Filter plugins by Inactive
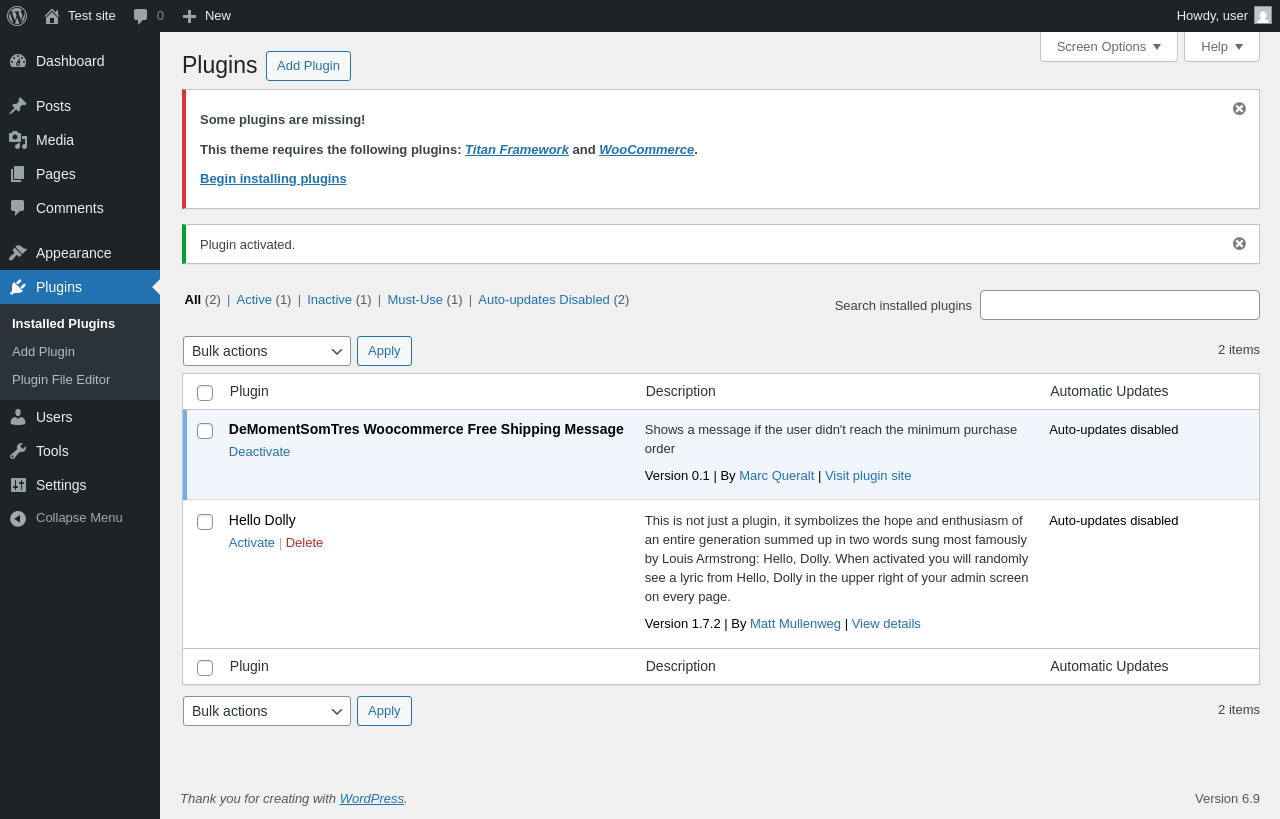 [x=329, y=299]
